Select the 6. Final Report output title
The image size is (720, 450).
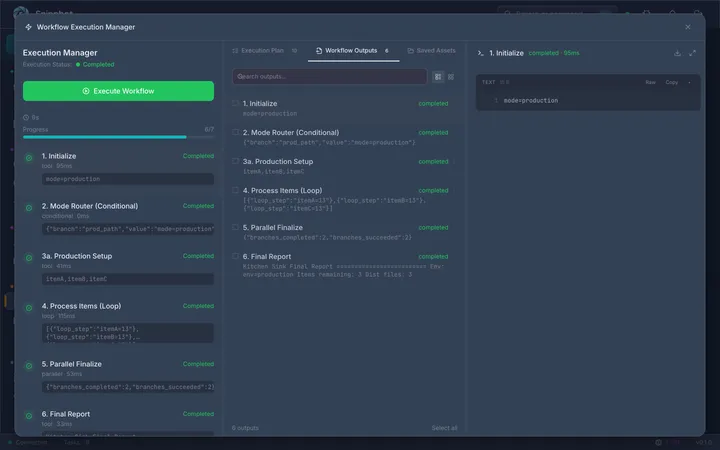(267, 256)
